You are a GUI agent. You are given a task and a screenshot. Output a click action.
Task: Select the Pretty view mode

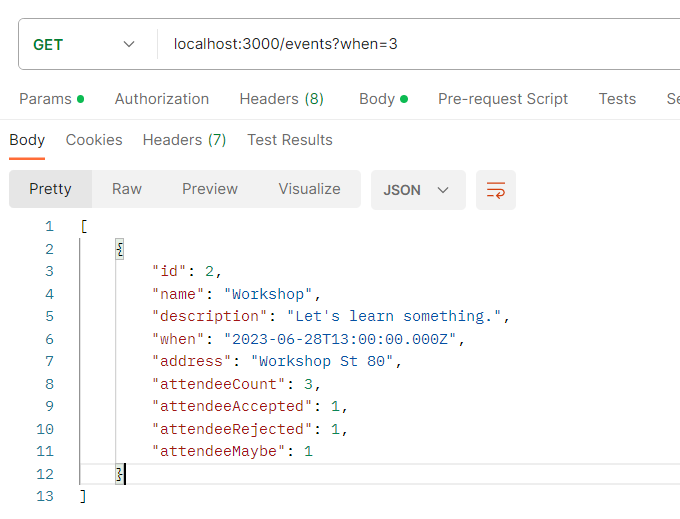(x=50, y=189)
